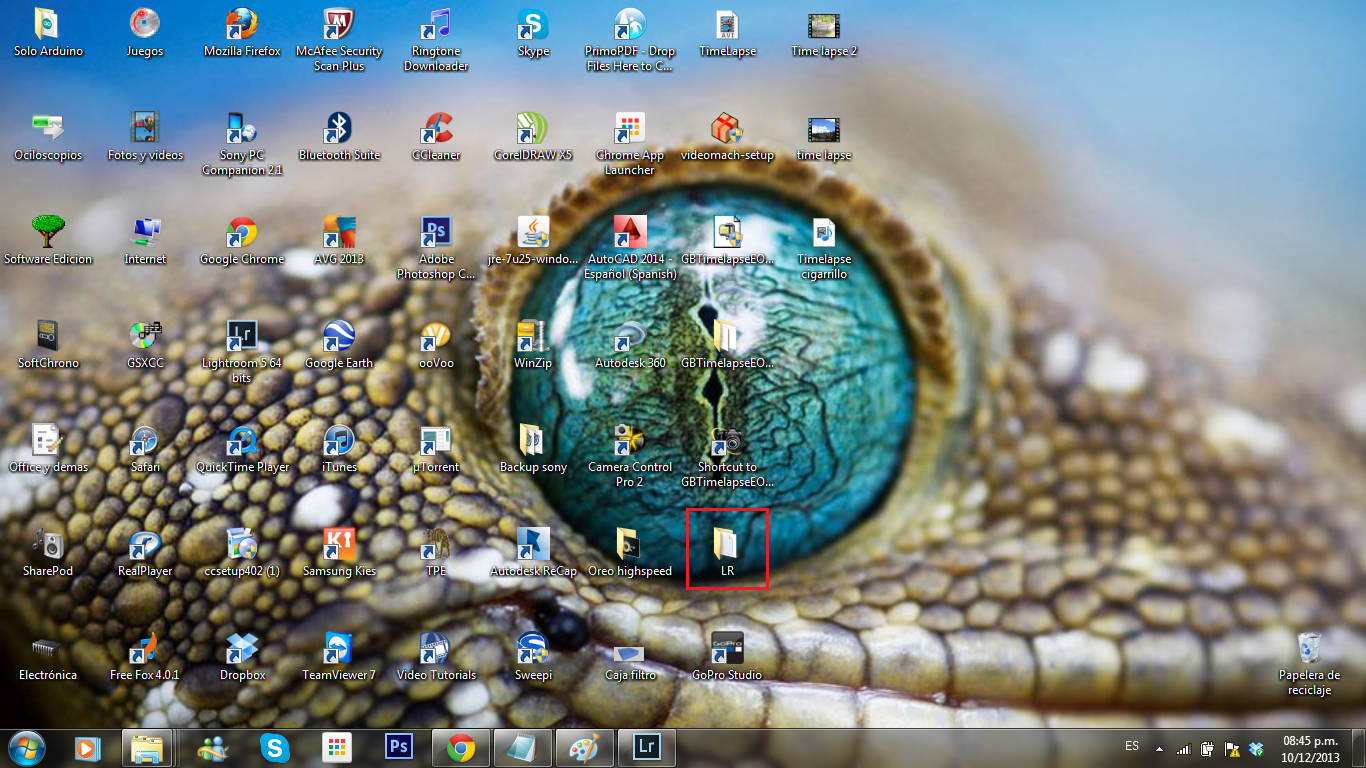Open the Samsung Kies shortcut
Image resolution: width=1366 pixels, height=768 pixels.
click(x=339, y=553)
